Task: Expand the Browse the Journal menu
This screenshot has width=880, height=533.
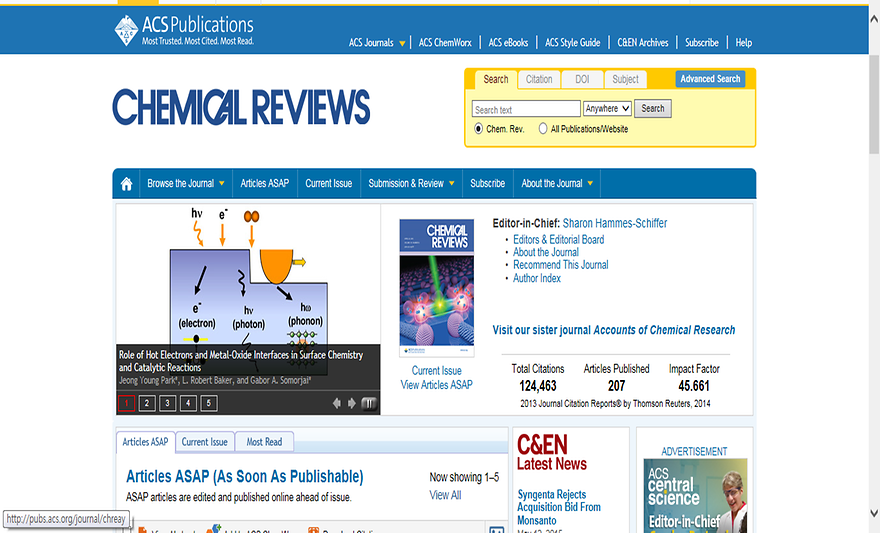Action: pyautogui.click(x=186, y=184)
